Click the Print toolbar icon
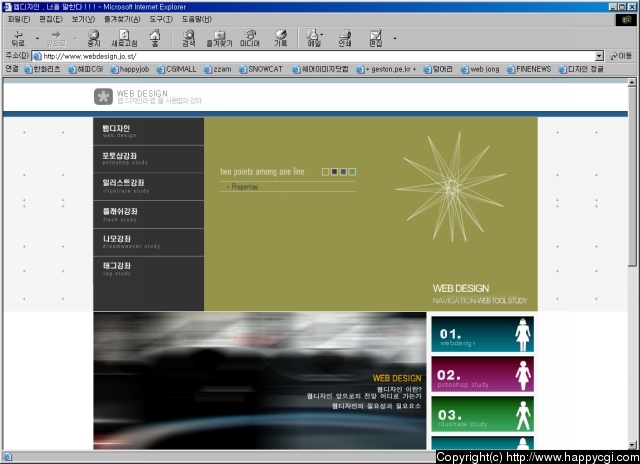The height and width of the screenshot is (464, 640). (x=345, y=38)
